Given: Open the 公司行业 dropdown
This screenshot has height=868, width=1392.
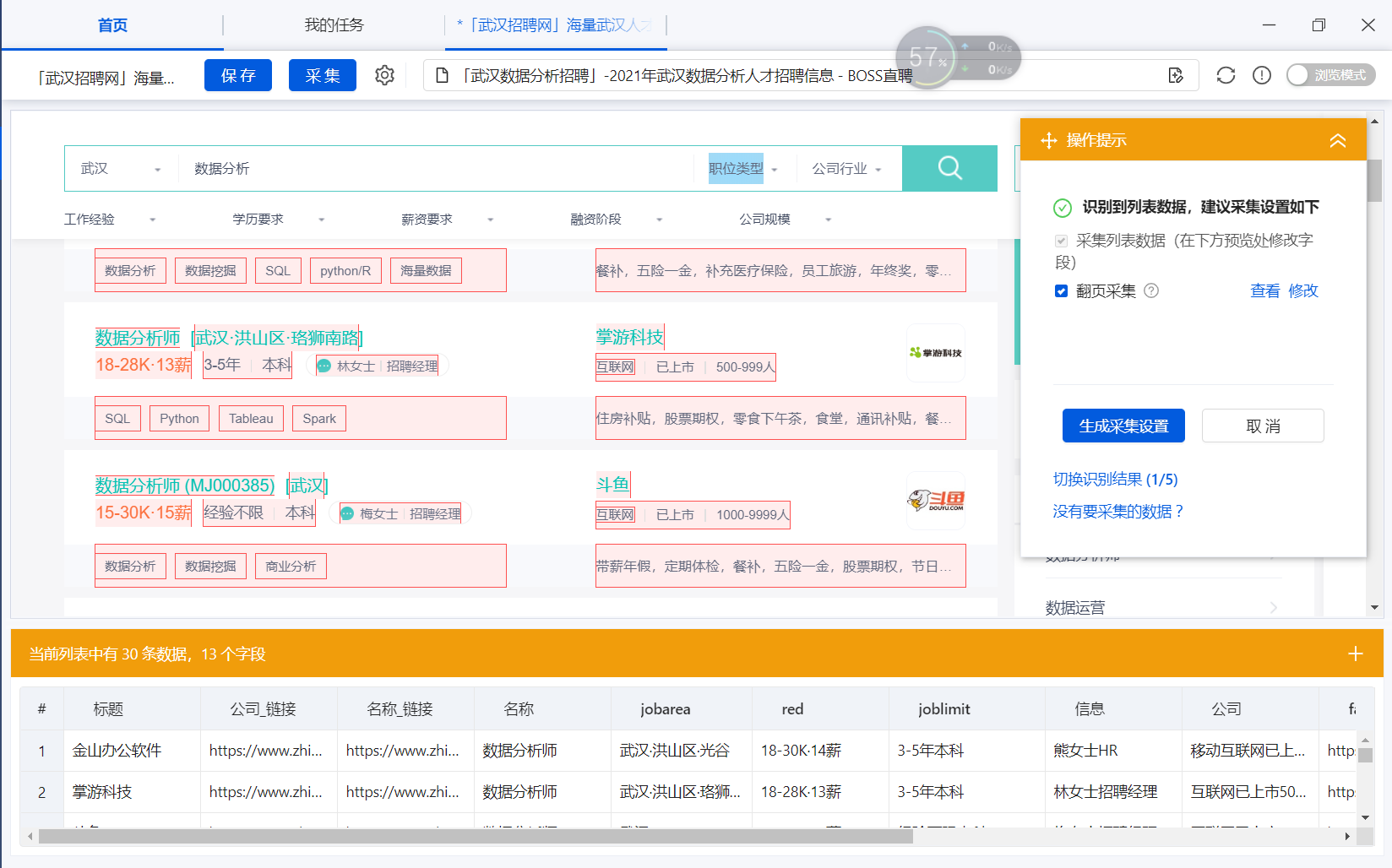Looking at the screenshot, I should [x=846, y=169].
